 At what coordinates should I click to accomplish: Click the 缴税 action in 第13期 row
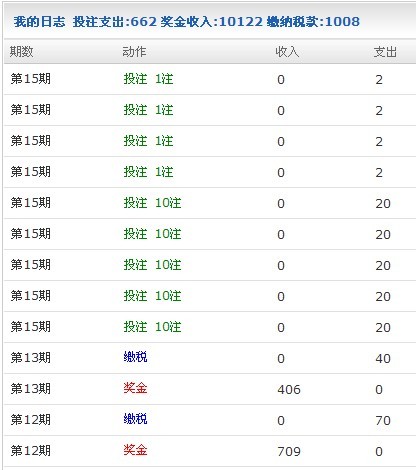click(x=135, y=357)
